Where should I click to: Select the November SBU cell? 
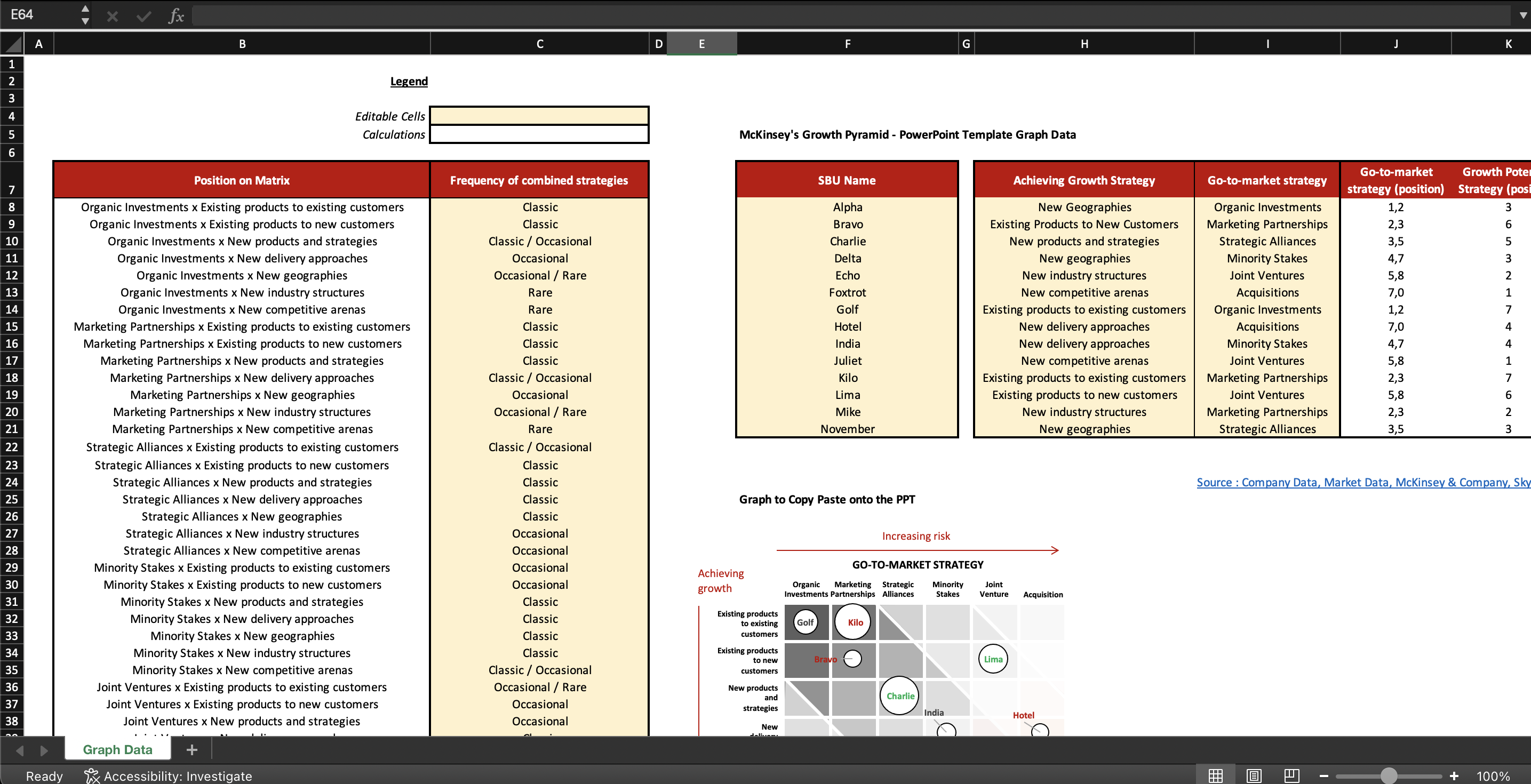[x=848, y=429]
